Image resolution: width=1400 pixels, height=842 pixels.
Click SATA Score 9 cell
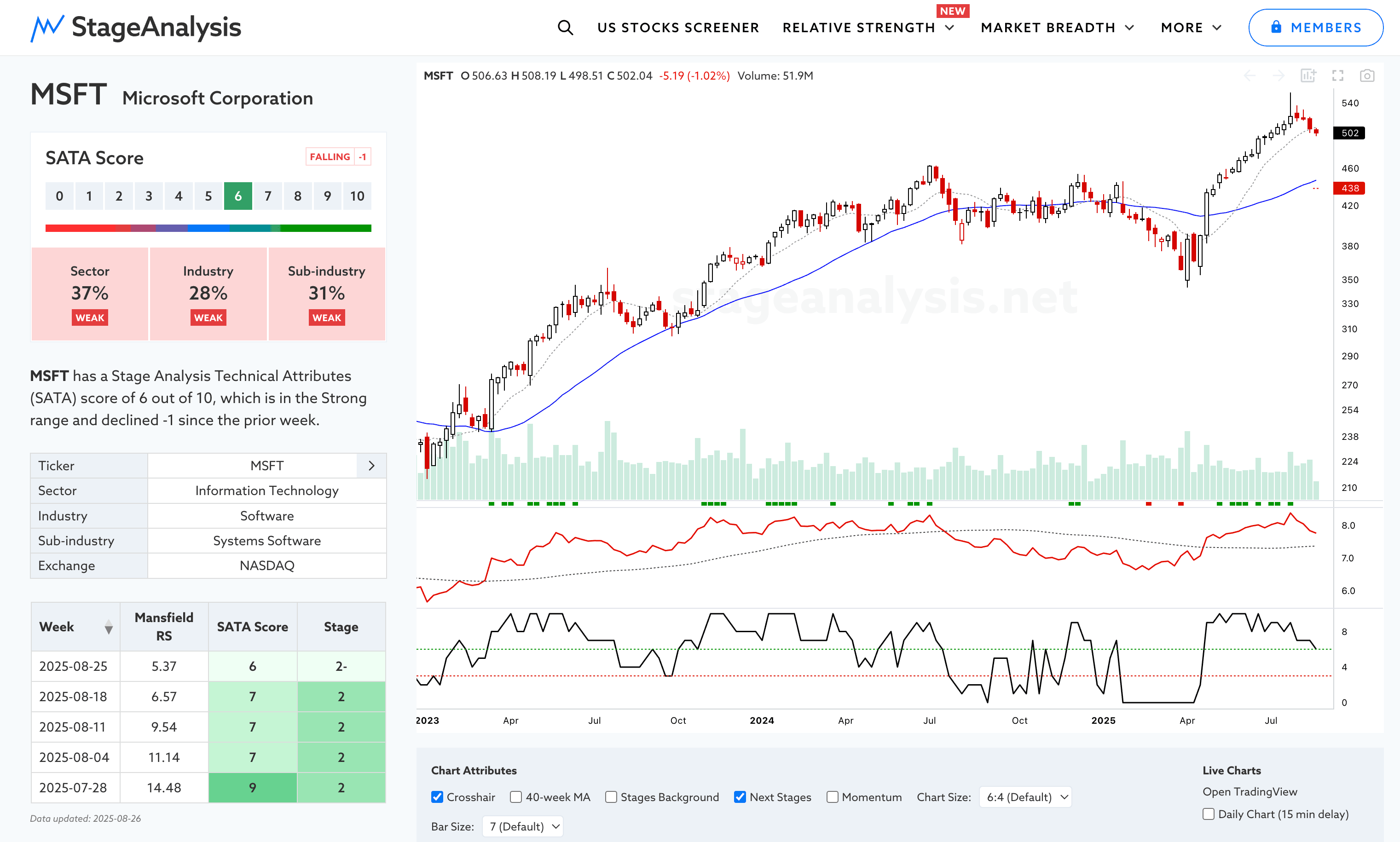(253, 788)
